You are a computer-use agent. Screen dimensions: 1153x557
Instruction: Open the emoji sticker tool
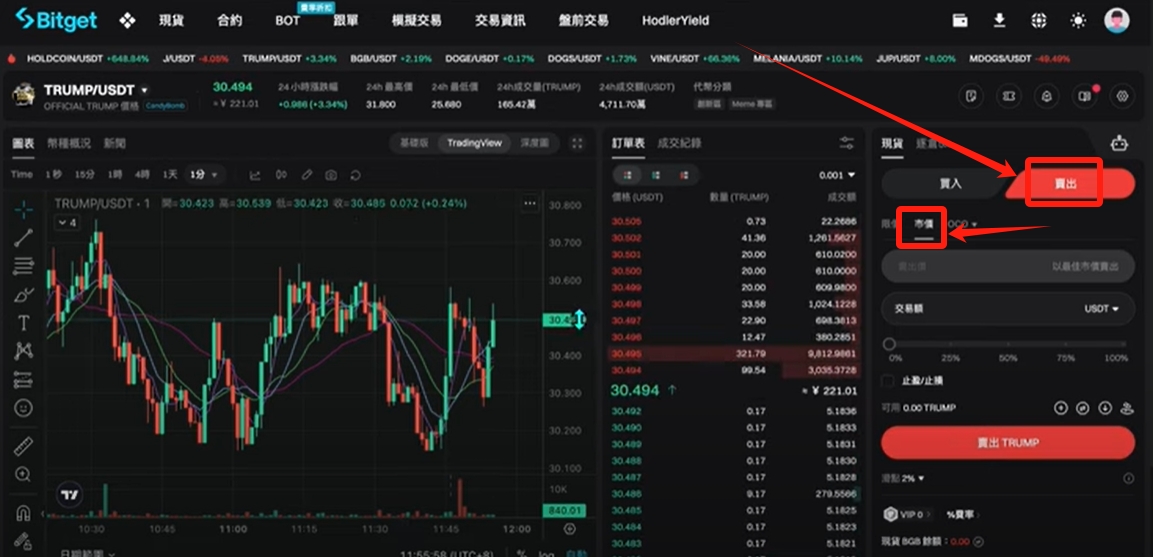click(x=24, y=408)
